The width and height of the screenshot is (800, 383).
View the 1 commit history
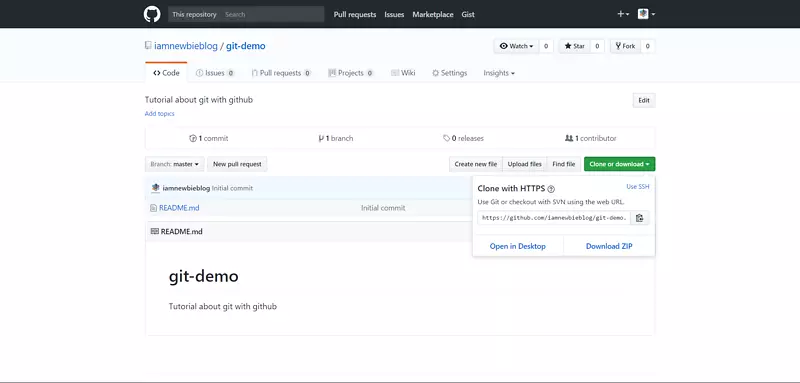209,138
